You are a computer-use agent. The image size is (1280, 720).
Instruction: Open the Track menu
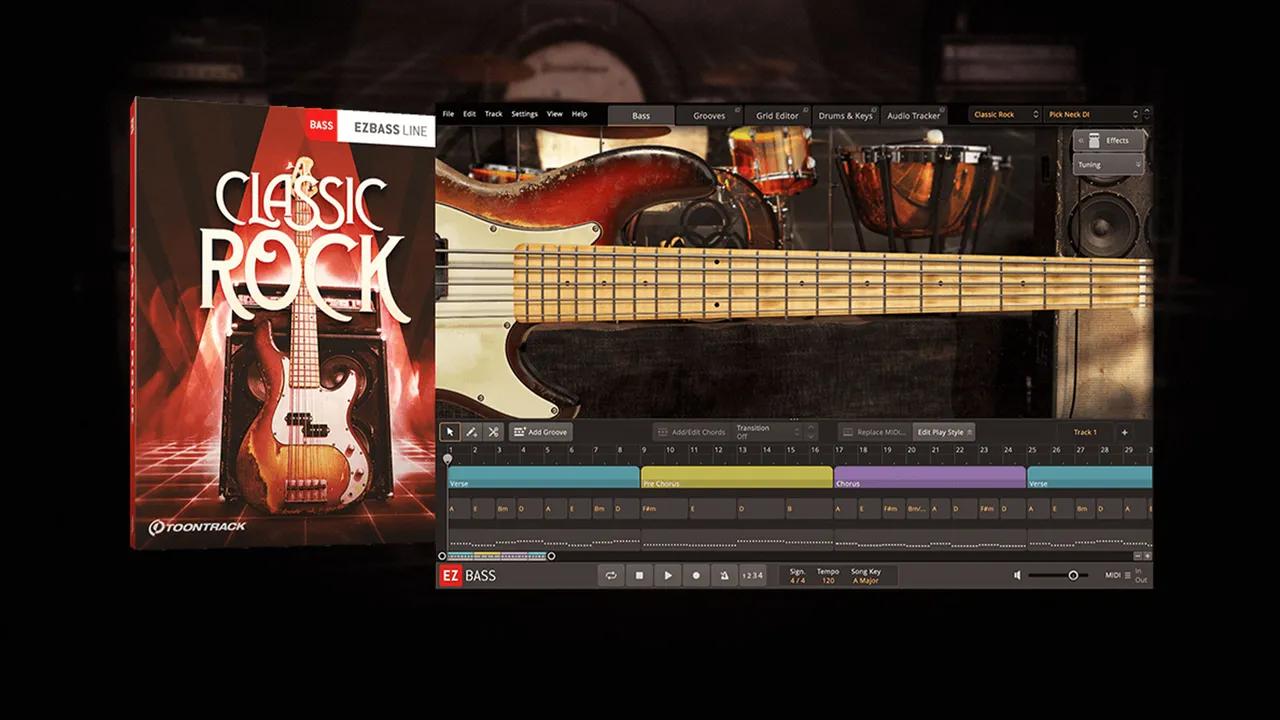click(494, 114)
